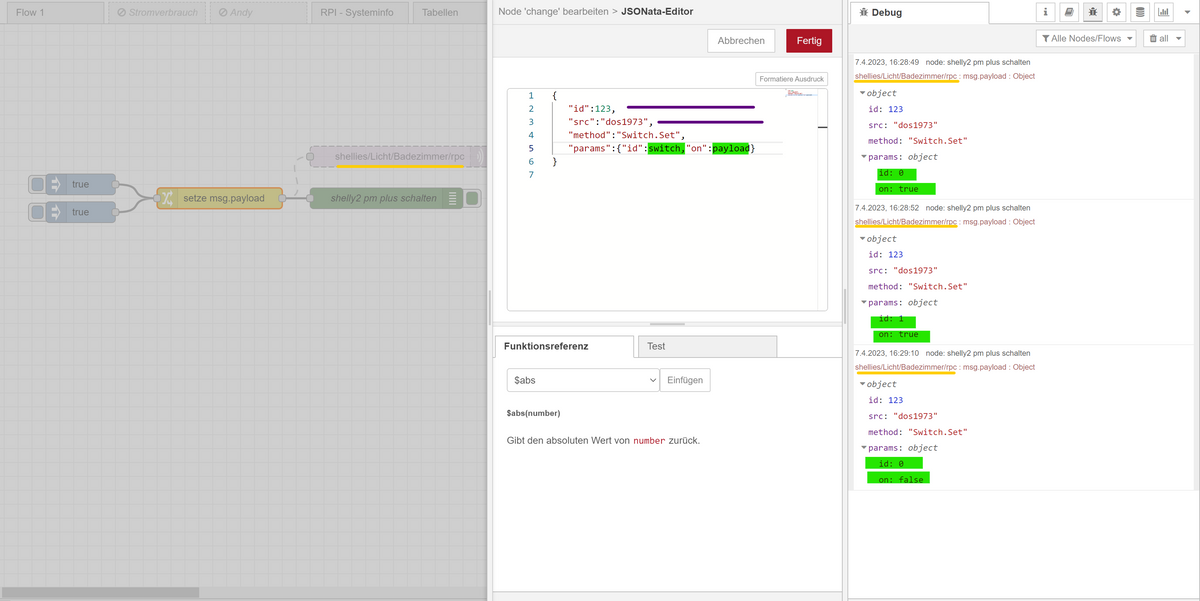
Task: Click the 'shellies/Licht/Badezimmer/rpc' topic at 16:28:52
Action: (906, 221)
